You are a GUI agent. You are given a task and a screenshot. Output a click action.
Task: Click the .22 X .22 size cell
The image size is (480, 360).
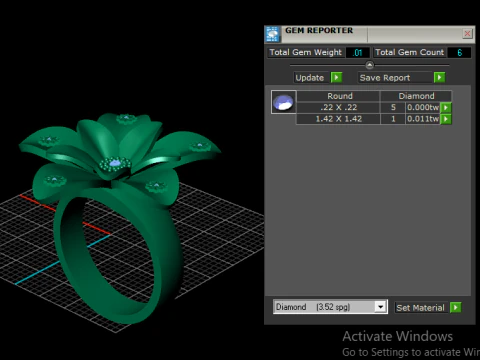pos(338,107)
